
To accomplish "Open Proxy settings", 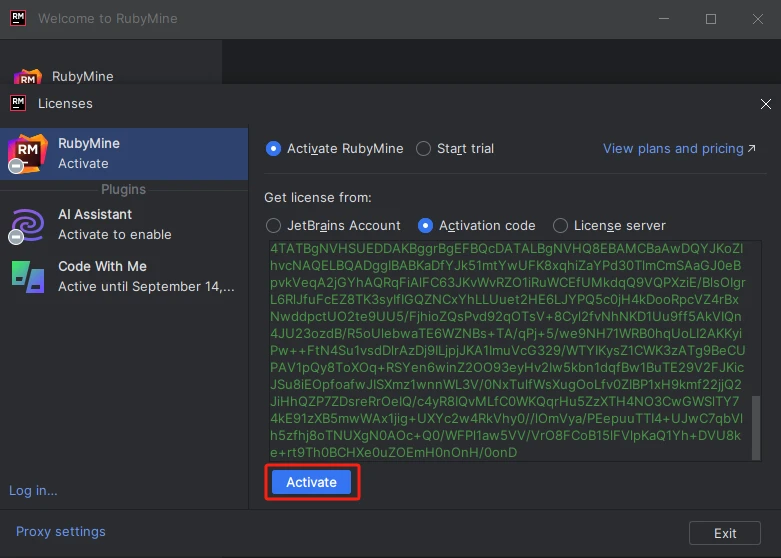I will tap(60, 531).
